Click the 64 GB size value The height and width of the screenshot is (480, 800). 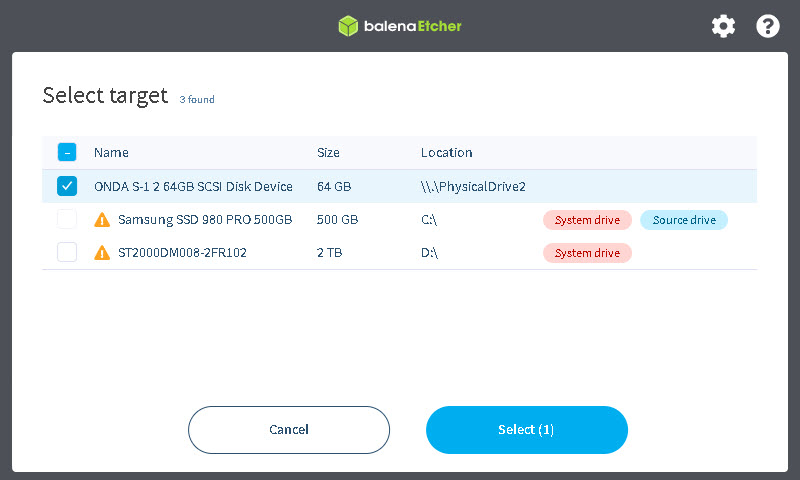tap(334, 187)
